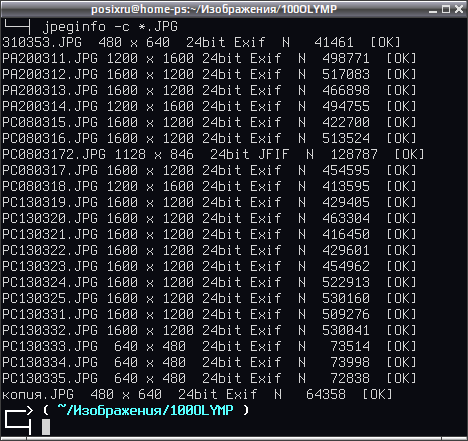Click file size 530160

346,298
